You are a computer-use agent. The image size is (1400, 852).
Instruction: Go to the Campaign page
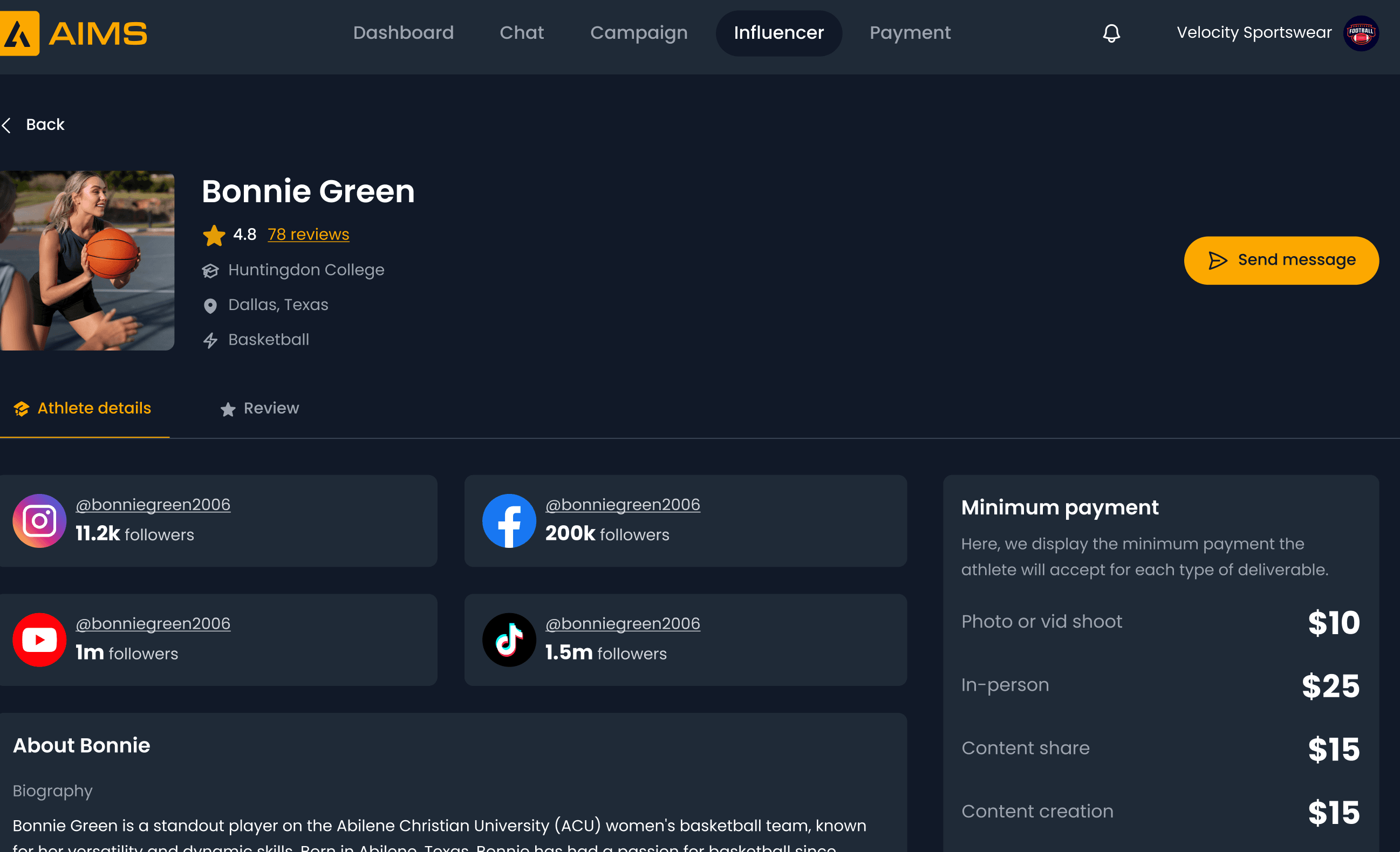click(x=639, y=33)
